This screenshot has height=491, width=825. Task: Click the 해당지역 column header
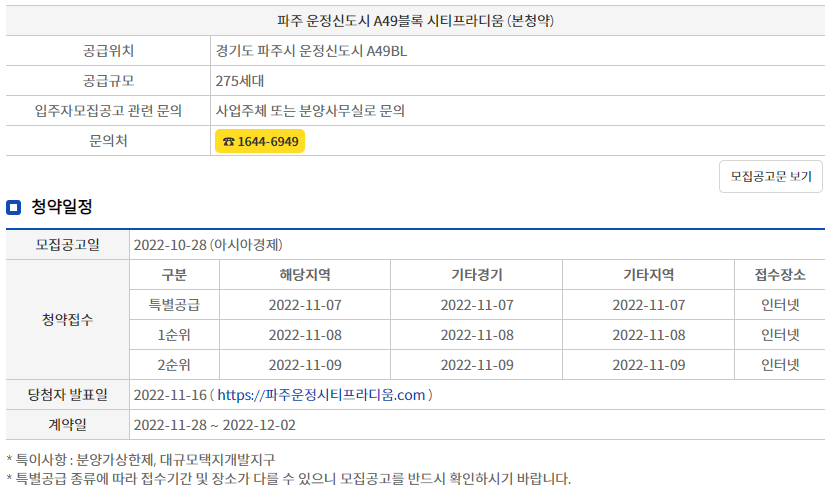(x=305, y=275)
